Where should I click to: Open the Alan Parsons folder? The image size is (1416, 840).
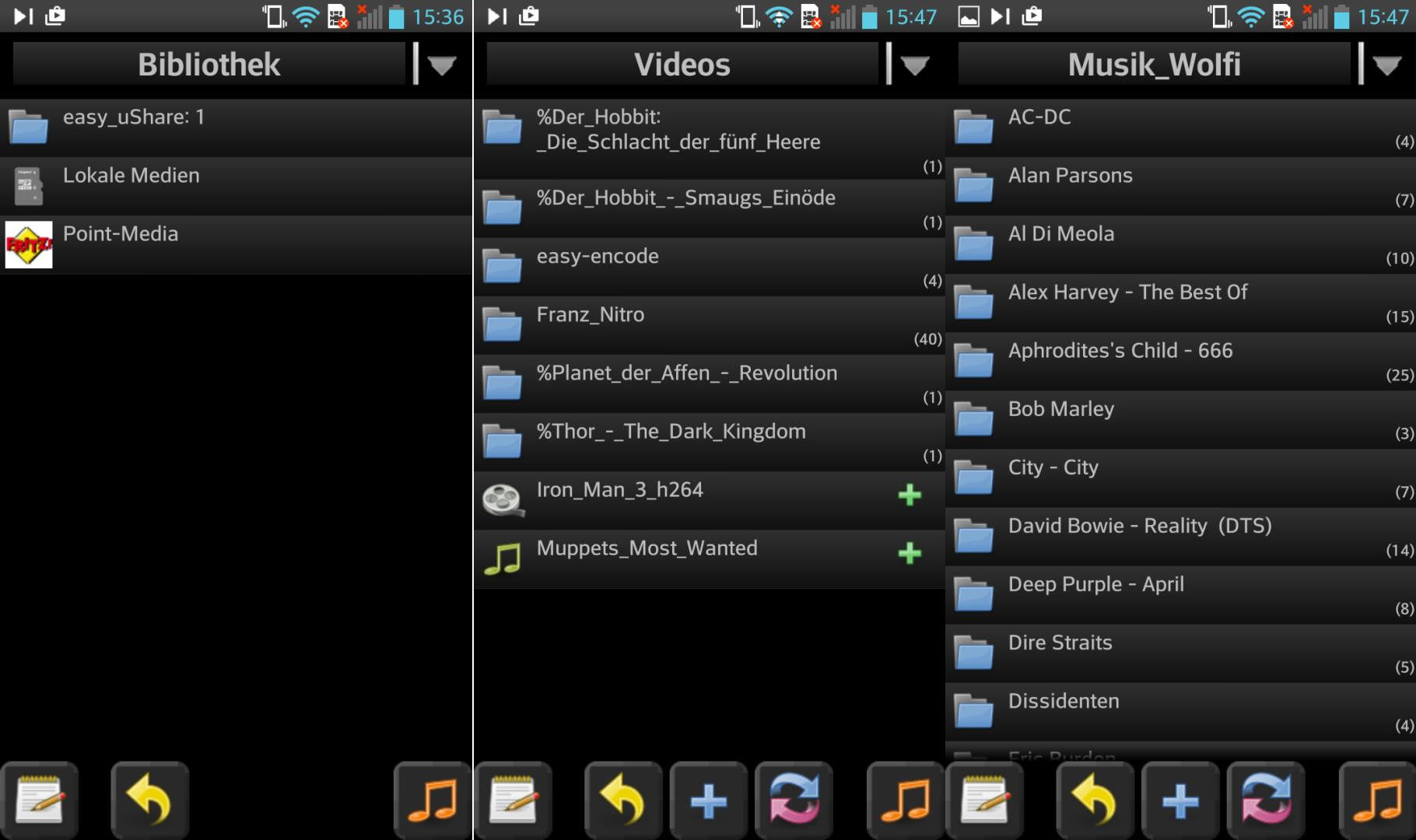pyautogui.click(x=1181, y=186)
